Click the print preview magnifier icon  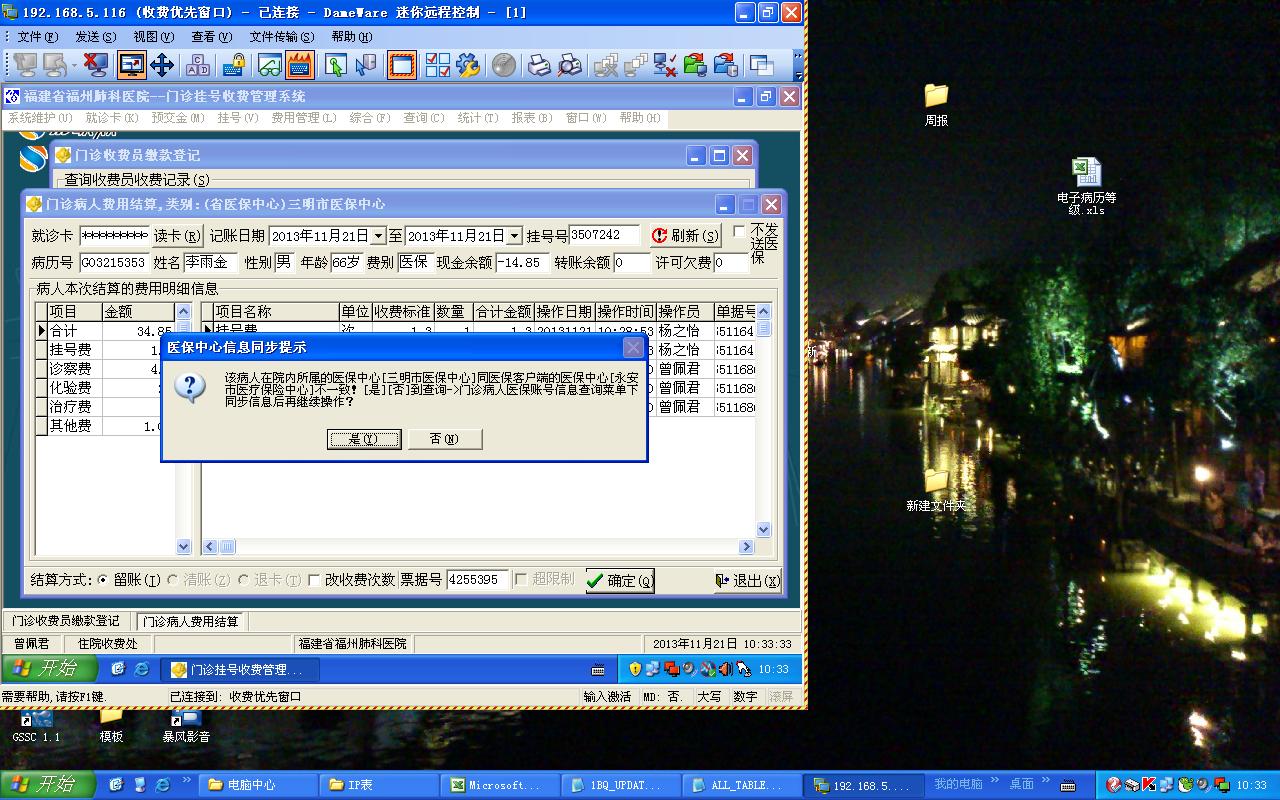click(570, 65)
